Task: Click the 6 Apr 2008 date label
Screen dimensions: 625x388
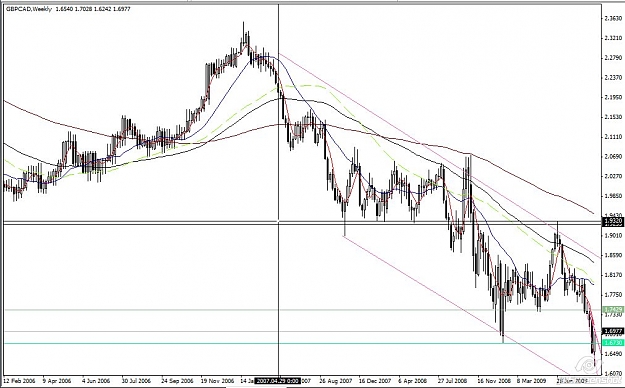Action: point(413,381)
